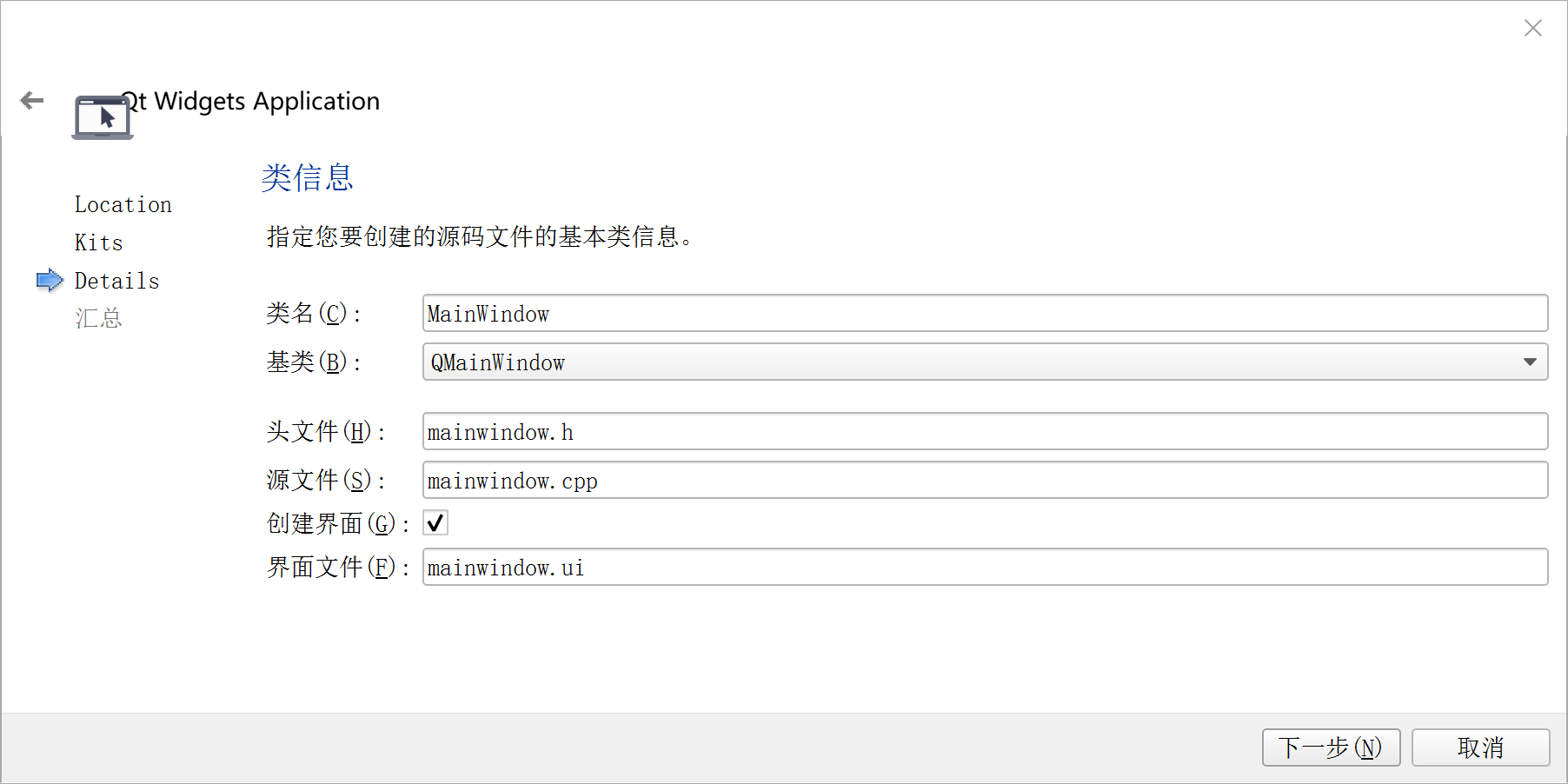Select the Location wizard step
The height and width of the screenshot is (784, 1568).
[x=123, y=203]
